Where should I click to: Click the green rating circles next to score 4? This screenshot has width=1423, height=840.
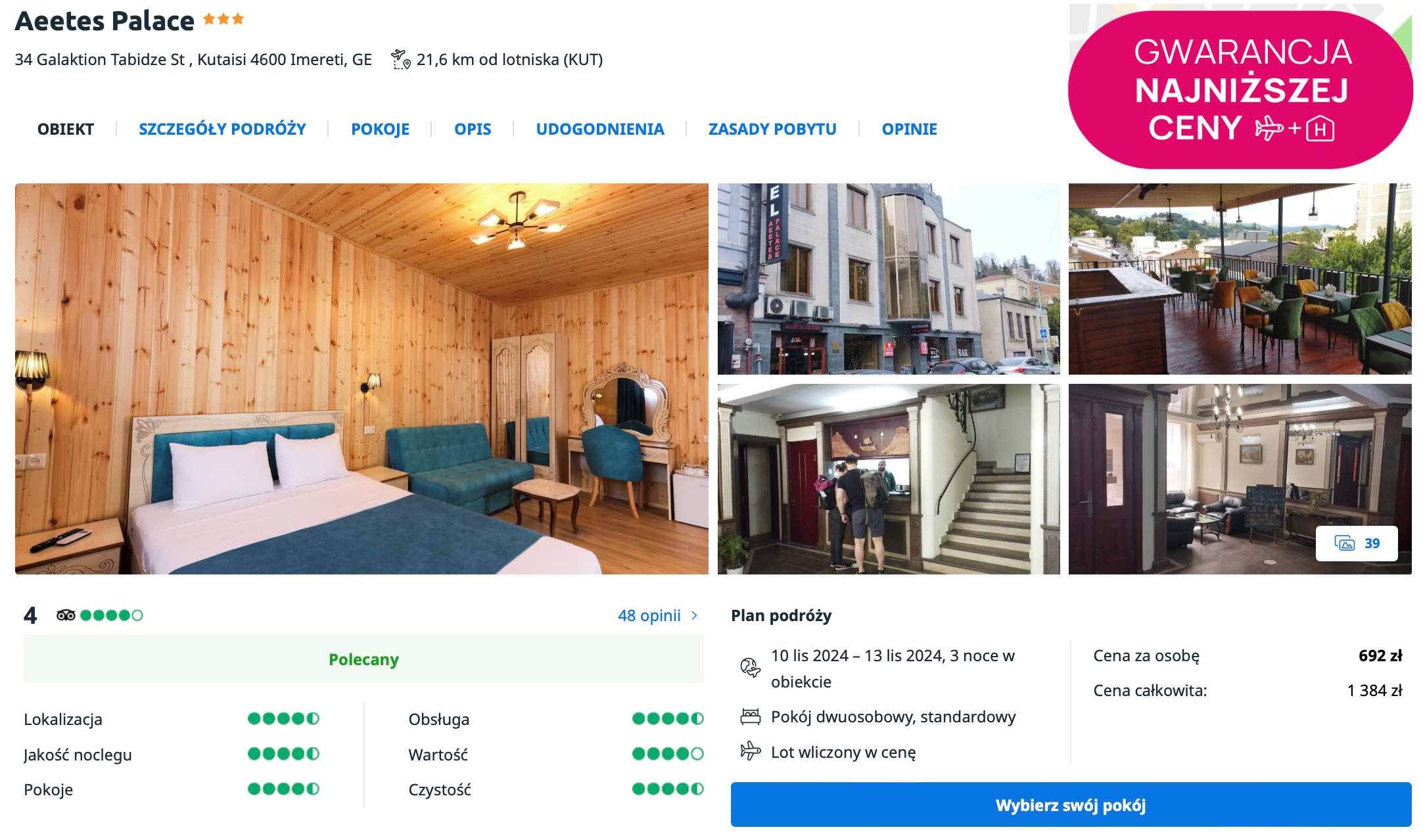coord(111,615)
